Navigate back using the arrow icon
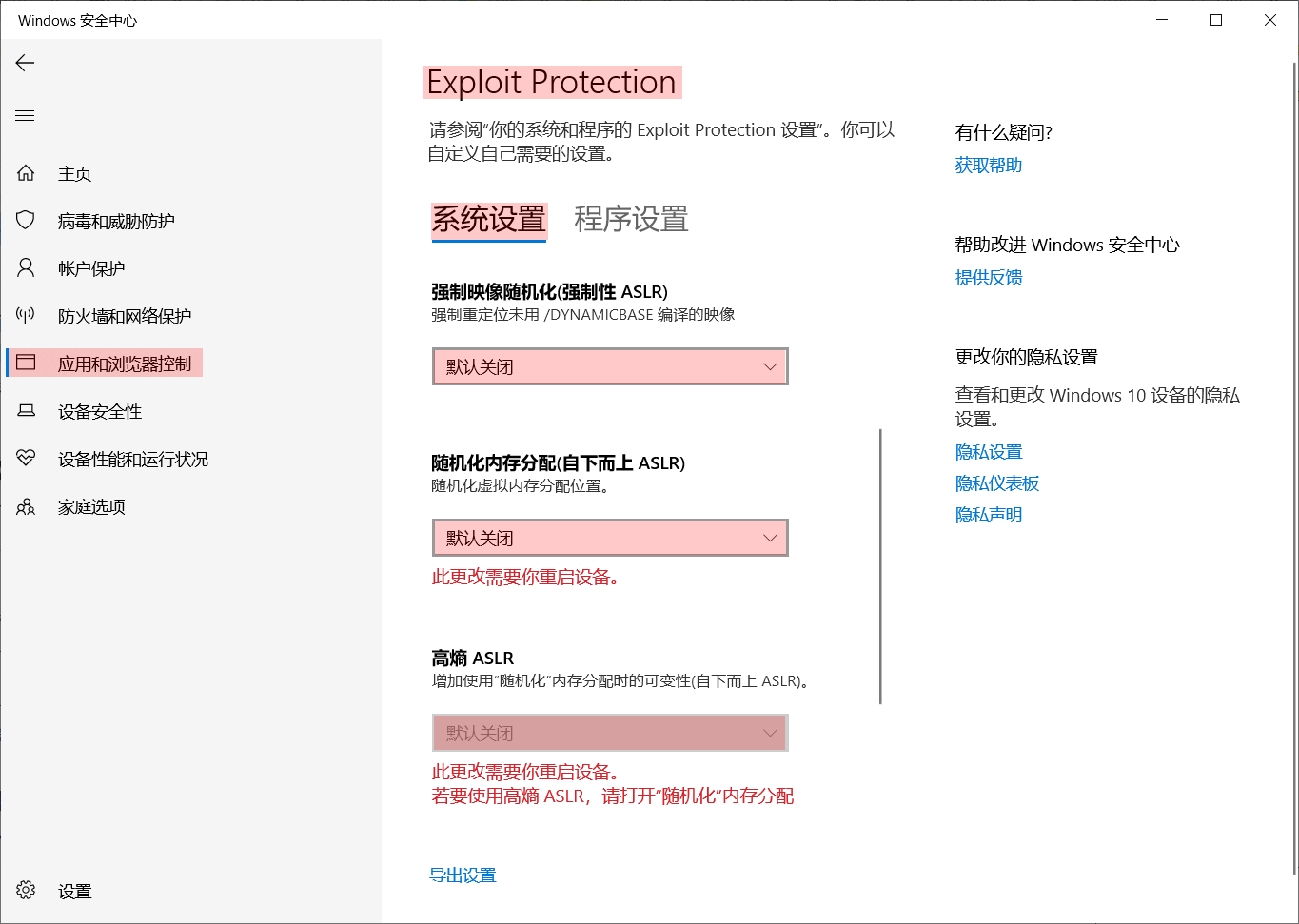 24,63
